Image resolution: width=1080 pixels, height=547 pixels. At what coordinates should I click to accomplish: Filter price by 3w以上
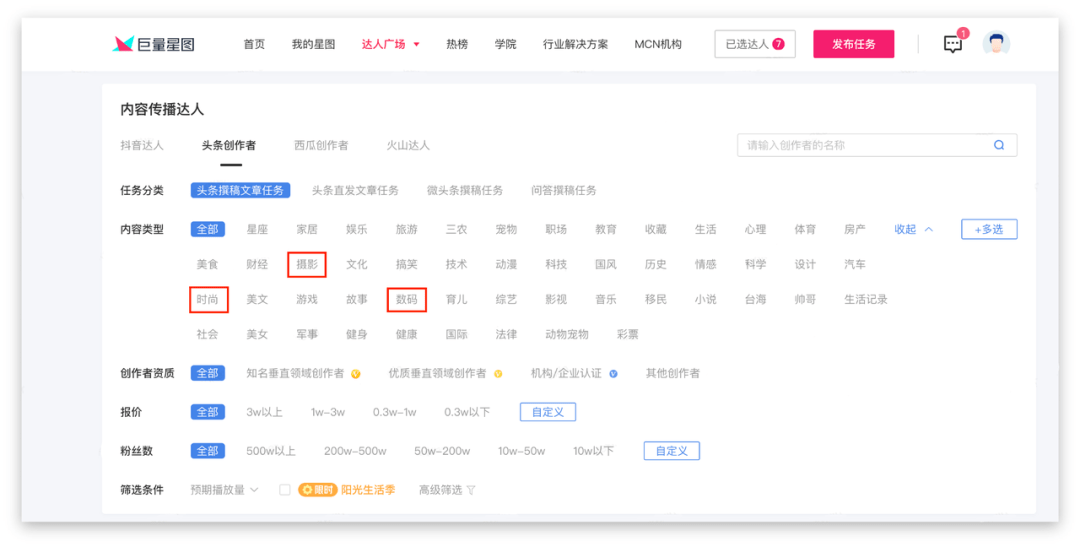(264, 412)
